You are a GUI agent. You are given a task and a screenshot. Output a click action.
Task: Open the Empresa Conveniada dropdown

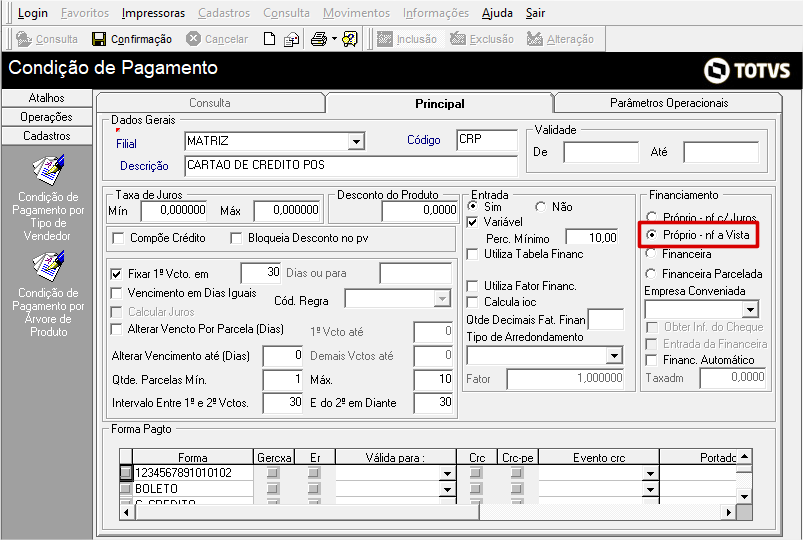[751, 309]
